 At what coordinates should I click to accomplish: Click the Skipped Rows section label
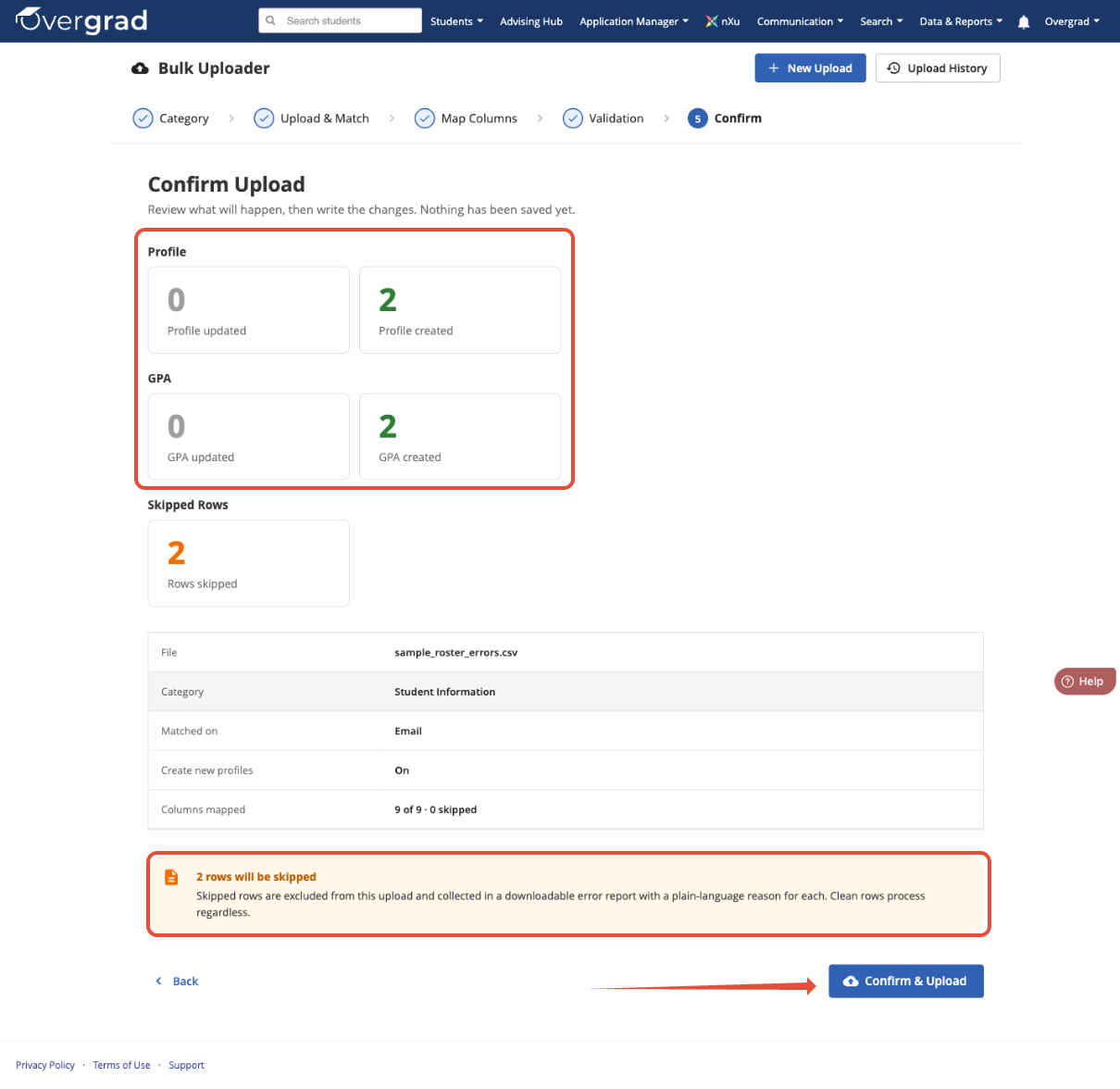point(188,505)
